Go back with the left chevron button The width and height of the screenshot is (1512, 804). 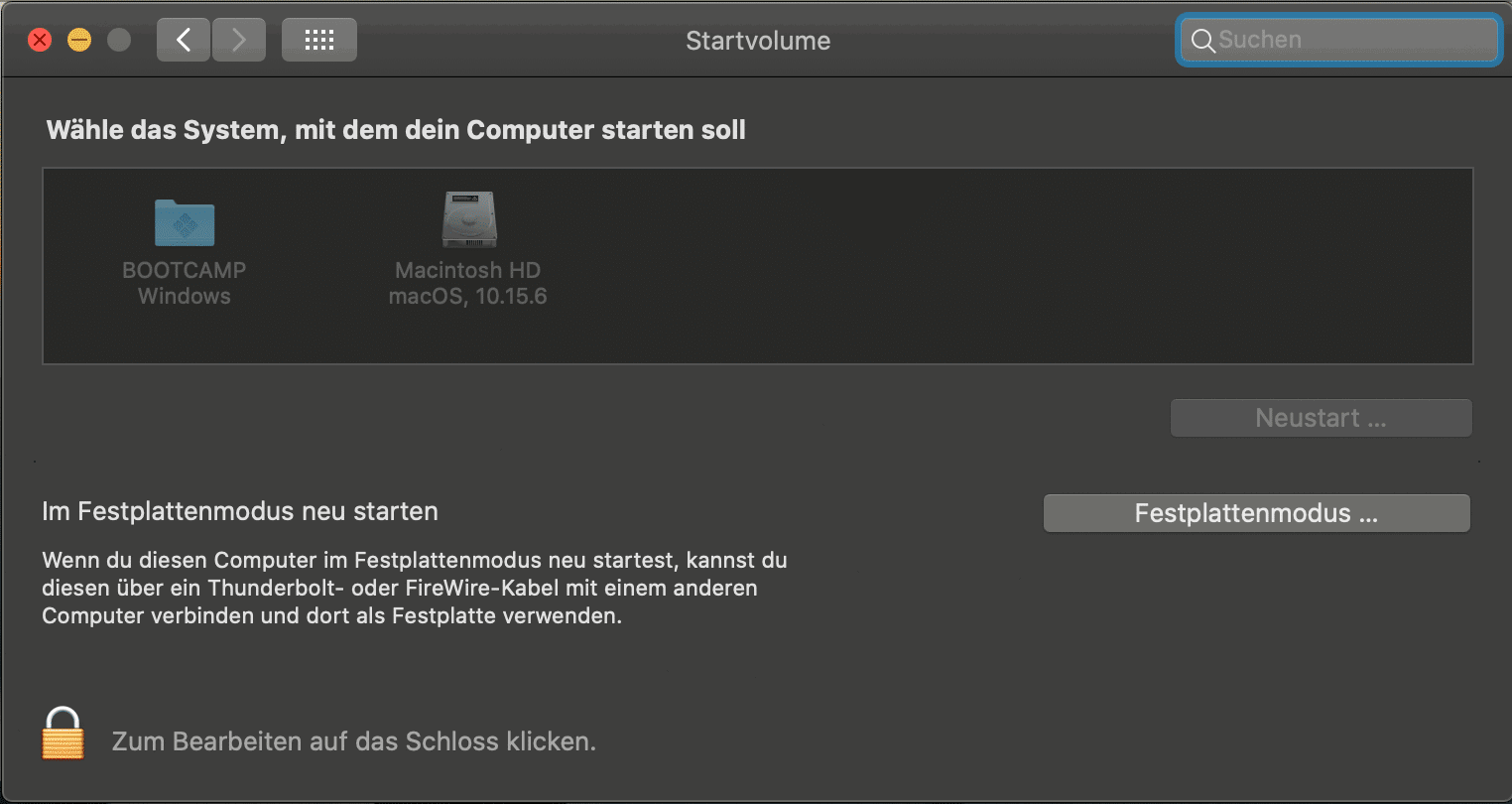184,40
